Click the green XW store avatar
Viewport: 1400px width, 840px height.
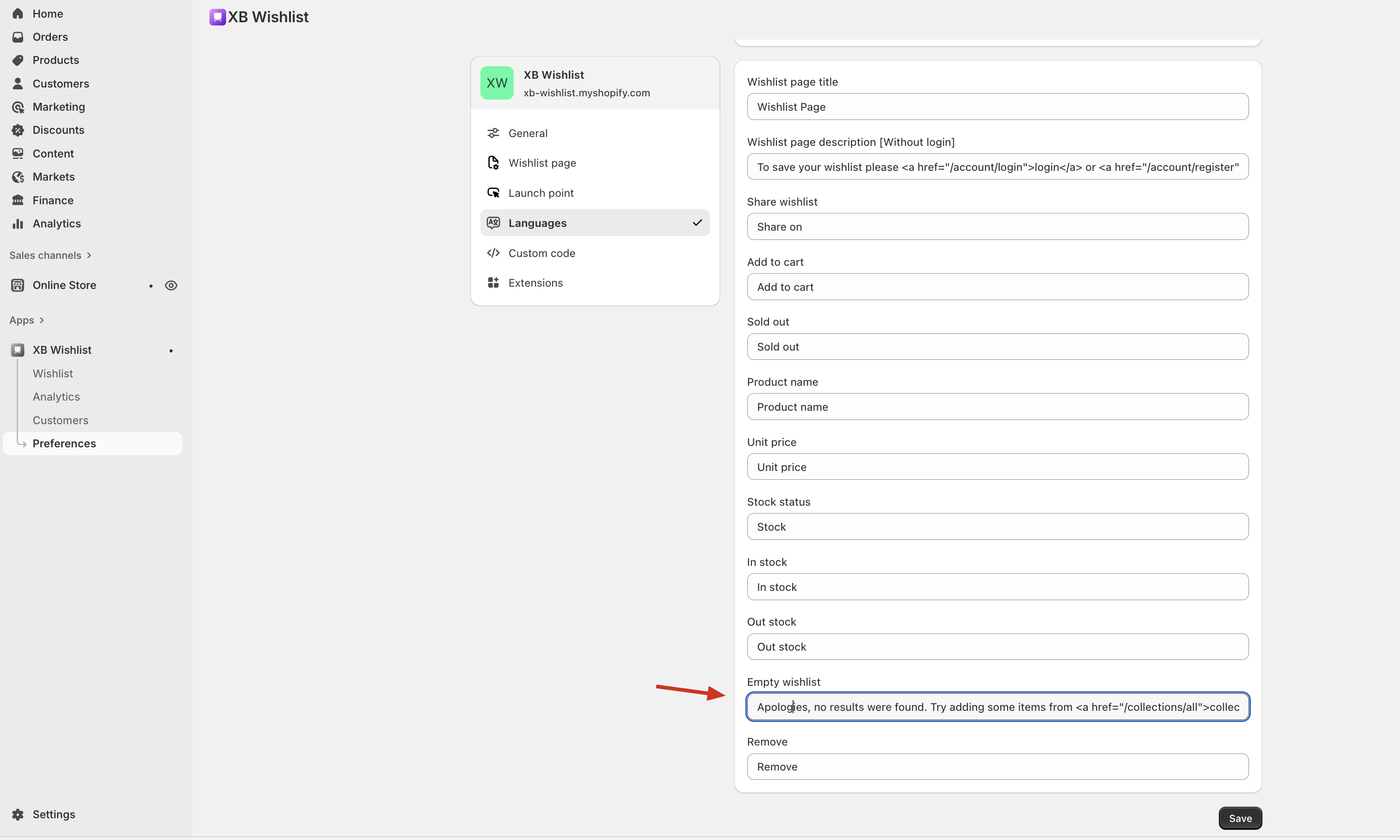click(497, 83)
